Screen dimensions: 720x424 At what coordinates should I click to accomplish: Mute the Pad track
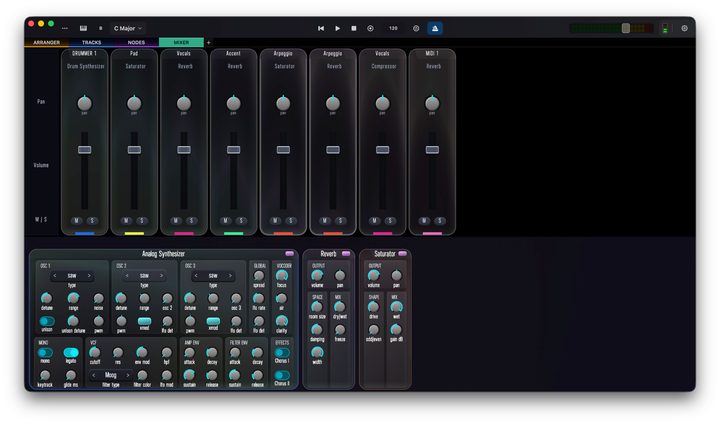pos(126,221)
